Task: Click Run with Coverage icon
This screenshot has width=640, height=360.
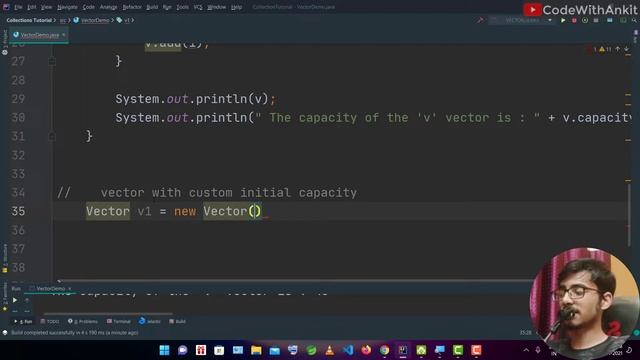Action: tap(585, 20)
